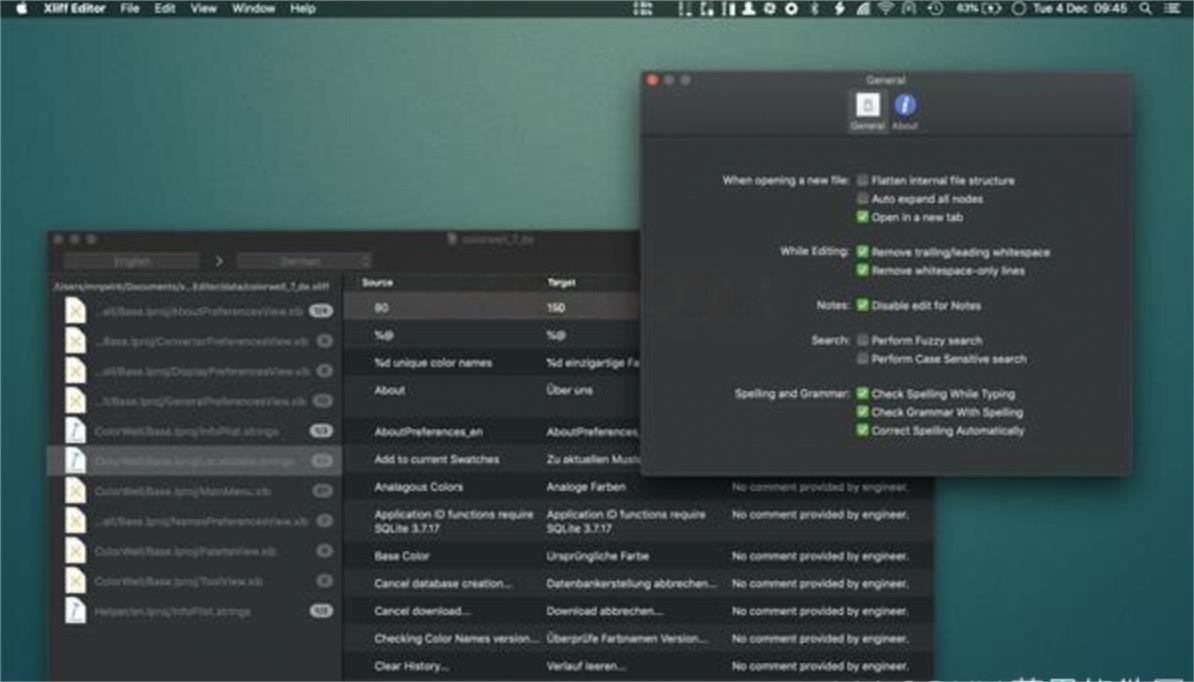Click the Time Machine clock icon

936,8
